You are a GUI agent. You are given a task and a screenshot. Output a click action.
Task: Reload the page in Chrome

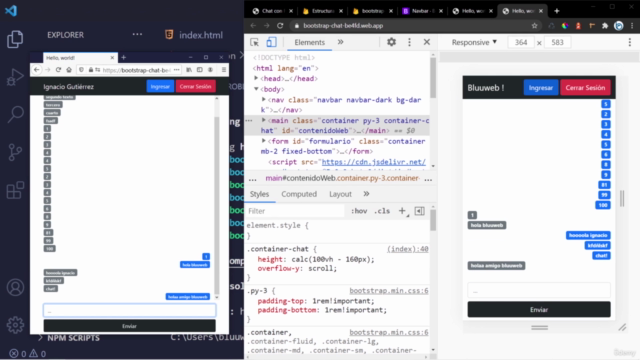point(280,25)
